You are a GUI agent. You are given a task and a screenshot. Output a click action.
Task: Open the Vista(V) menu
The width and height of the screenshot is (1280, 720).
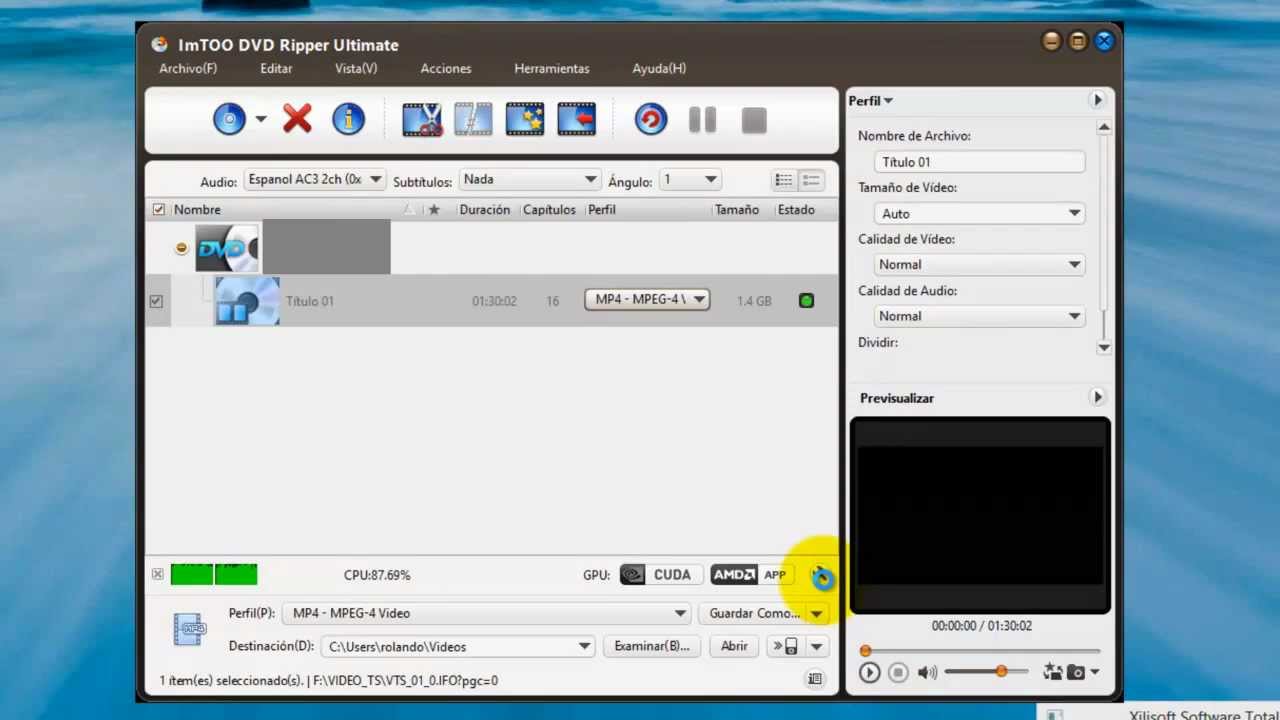[x=356, y=69]
